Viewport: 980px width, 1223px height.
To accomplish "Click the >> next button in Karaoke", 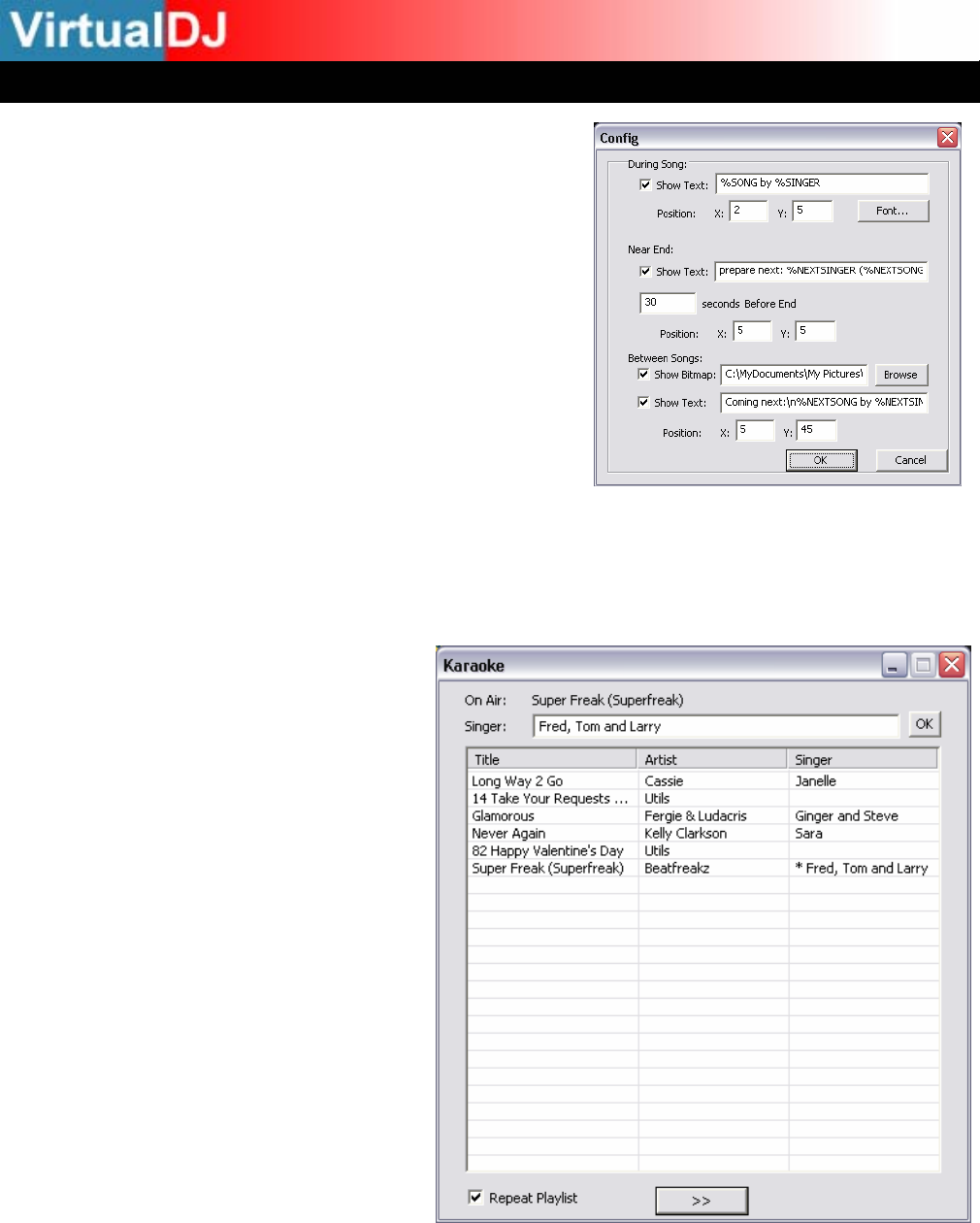I will tap(702, 1201).
